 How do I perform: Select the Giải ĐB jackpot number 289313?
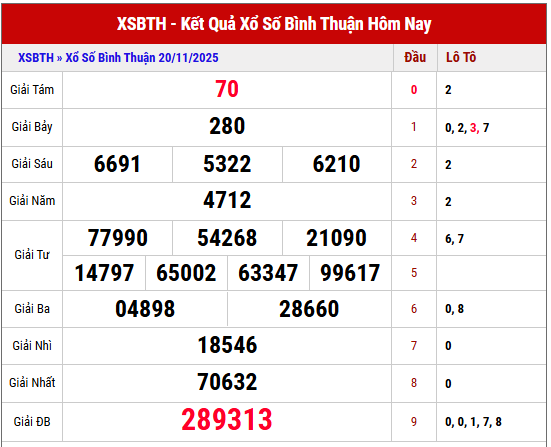227,420
